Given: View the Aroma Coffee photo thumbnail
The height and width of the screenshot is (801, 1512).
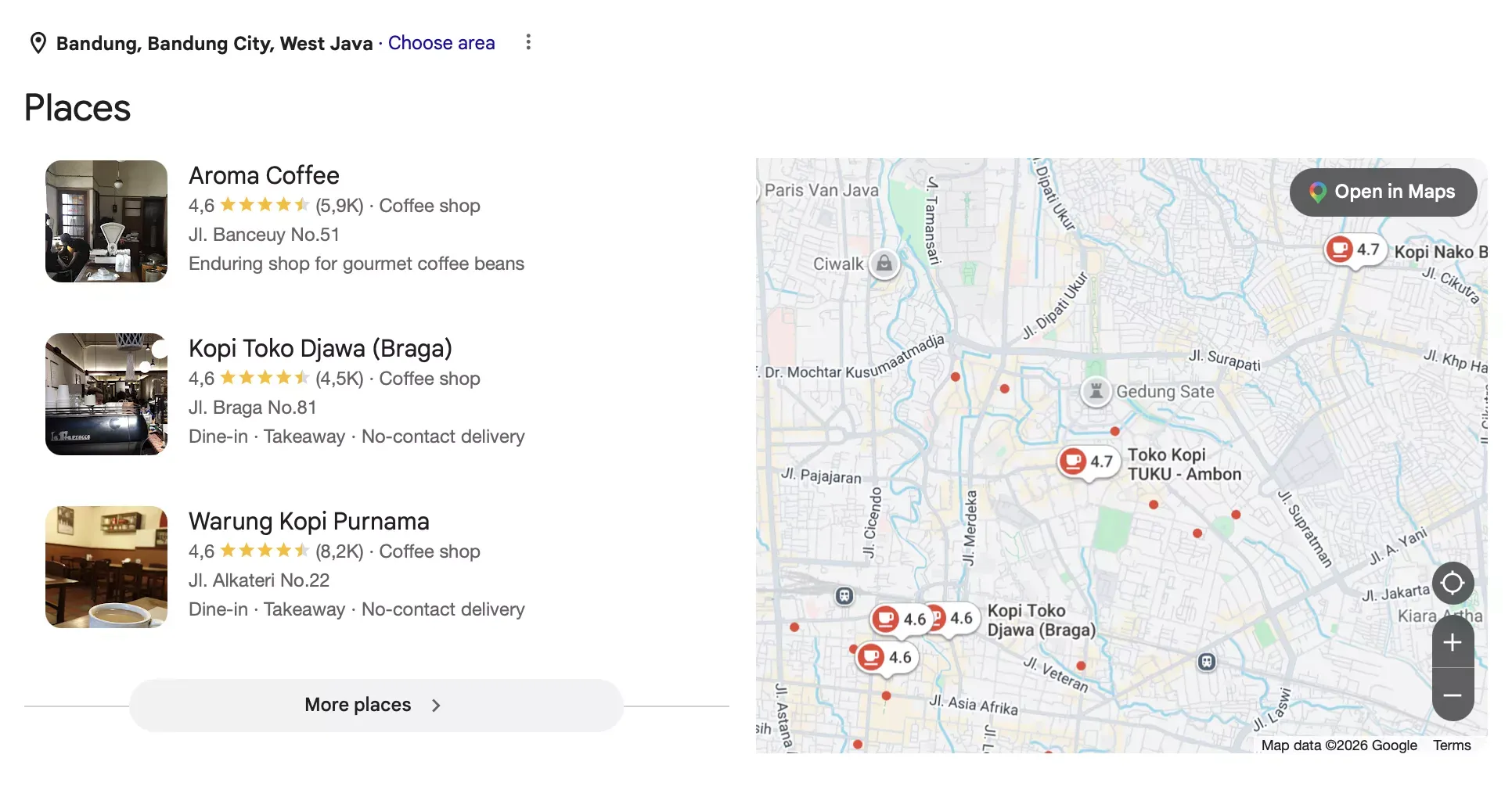Looking at the screenshot, I should coord(106,221).
